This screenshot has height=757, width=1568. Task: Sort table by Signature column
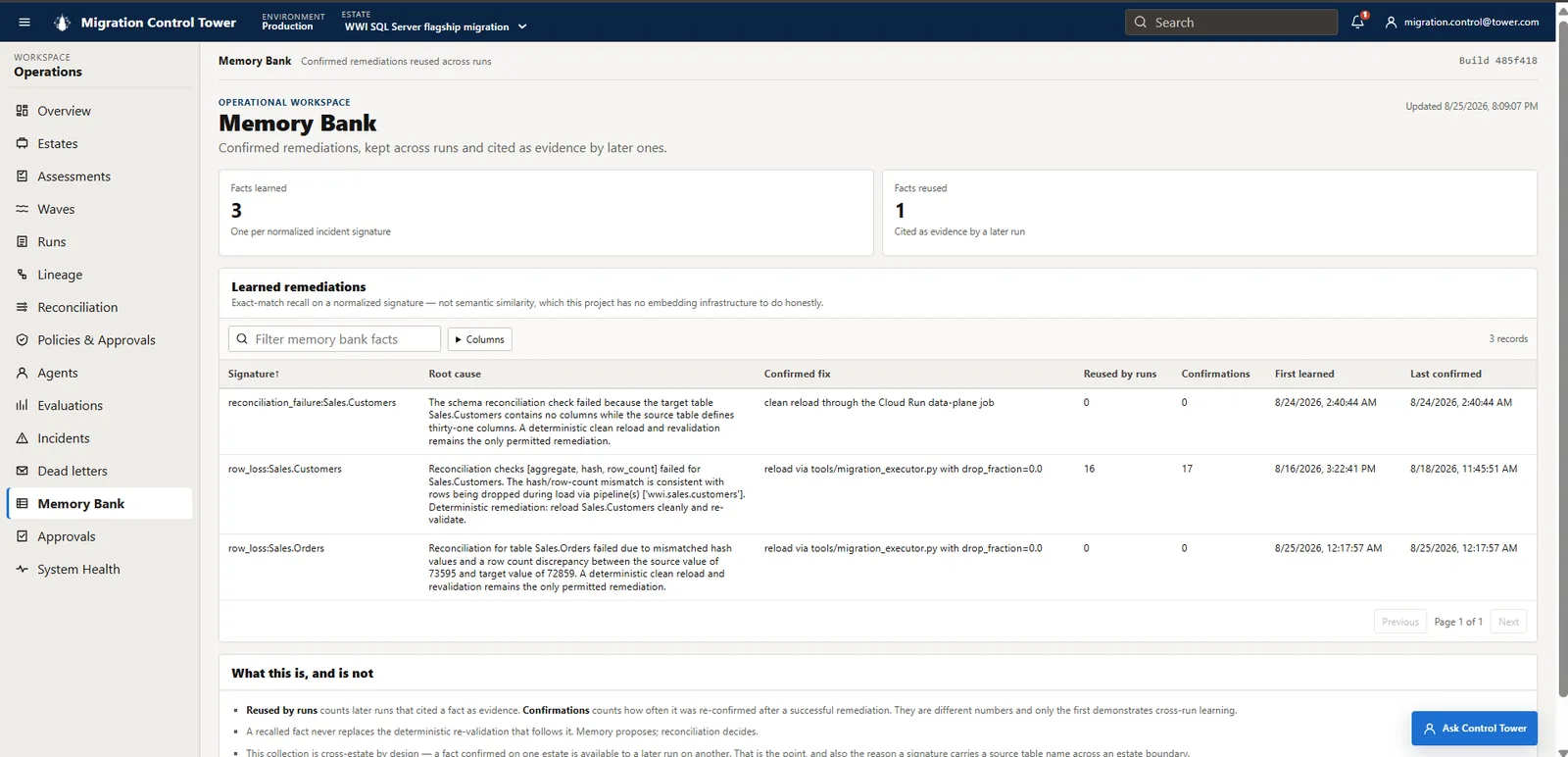pyautogui.click(x=254, y=374)
